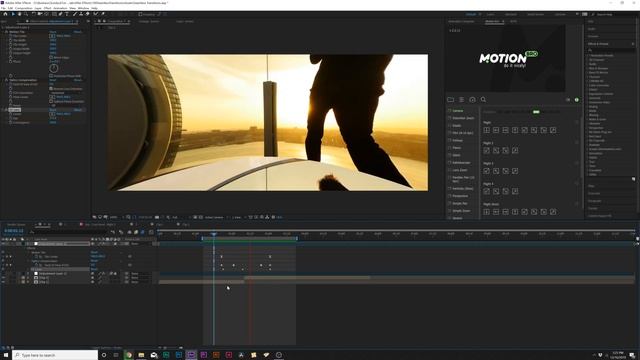Apply the second preset in the Right 3 row
640x360 pixels.
[x=496, y=171]
